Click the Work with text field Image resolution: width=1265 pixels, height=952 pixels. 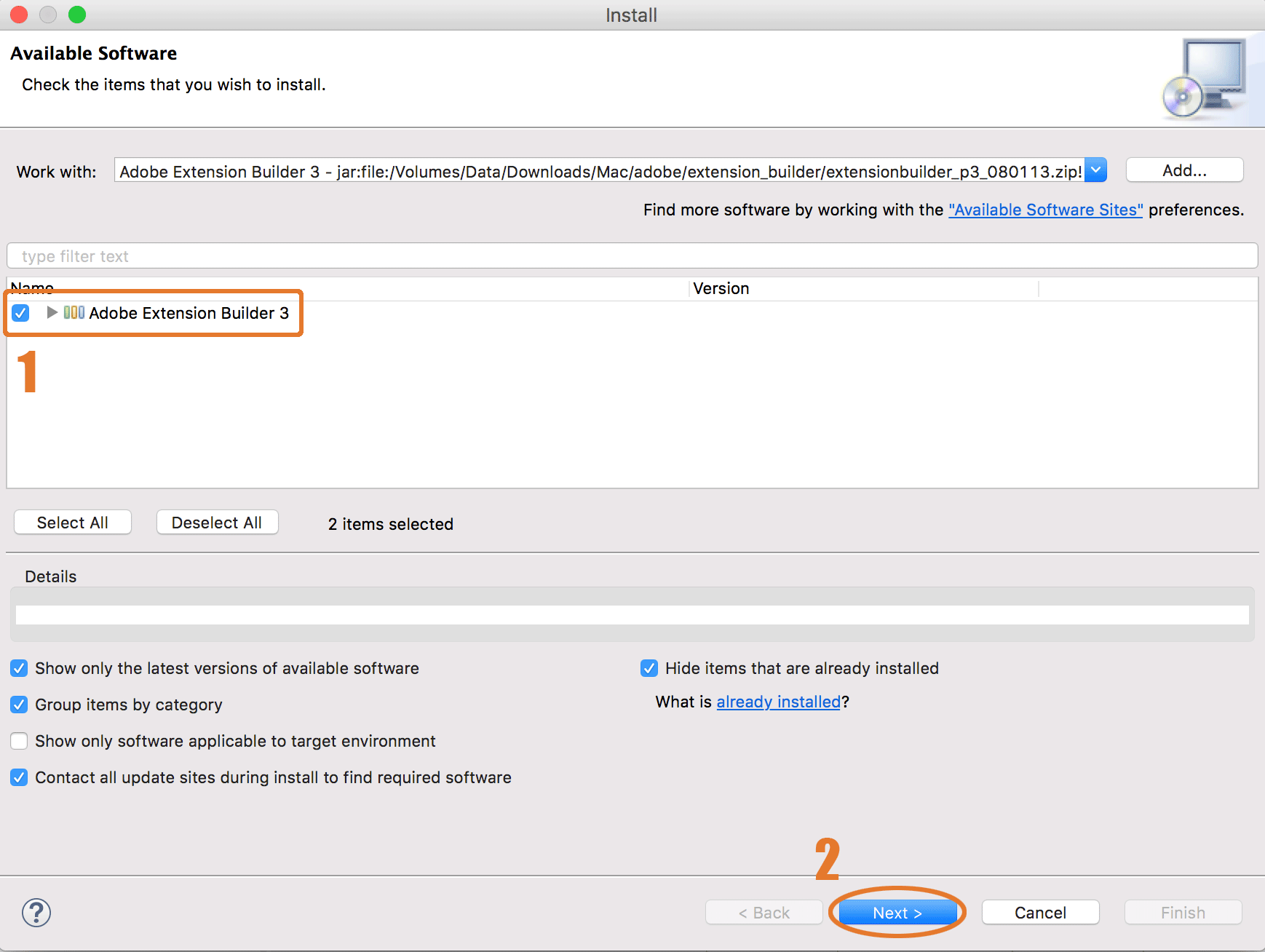(x=599, y=171)
